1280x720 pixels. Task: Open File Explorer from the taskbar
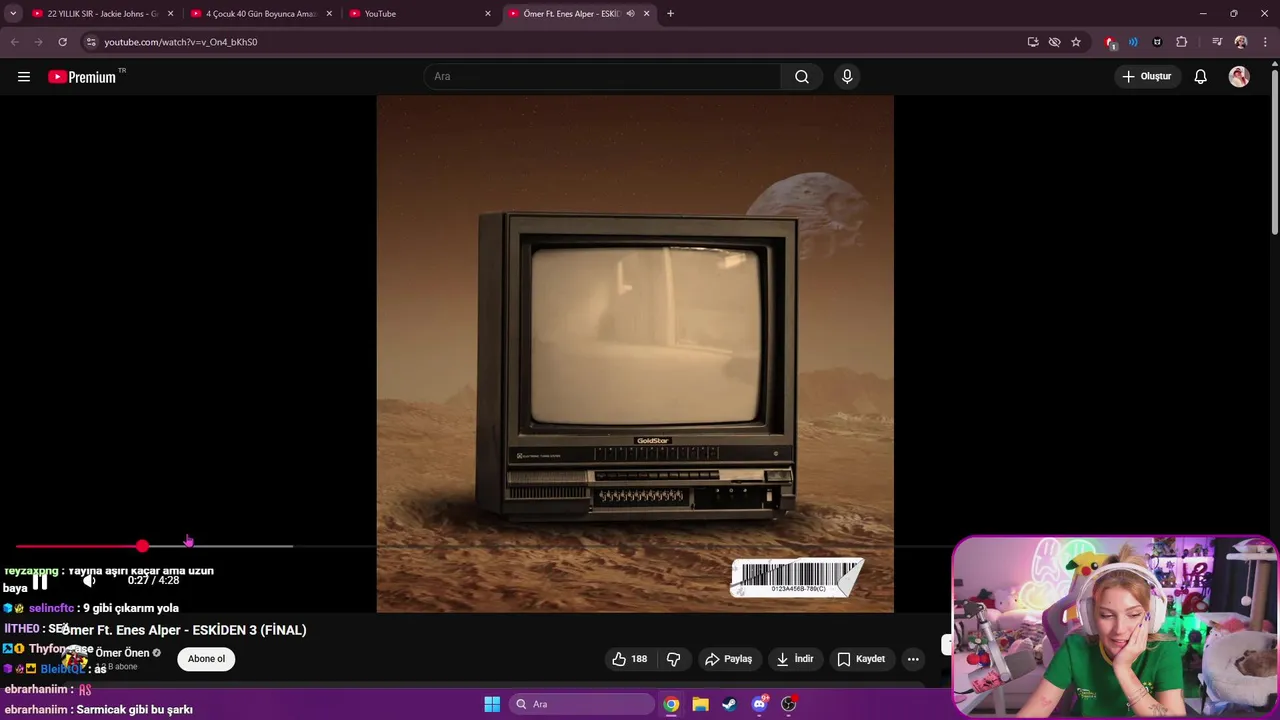[x=700, y=704]
